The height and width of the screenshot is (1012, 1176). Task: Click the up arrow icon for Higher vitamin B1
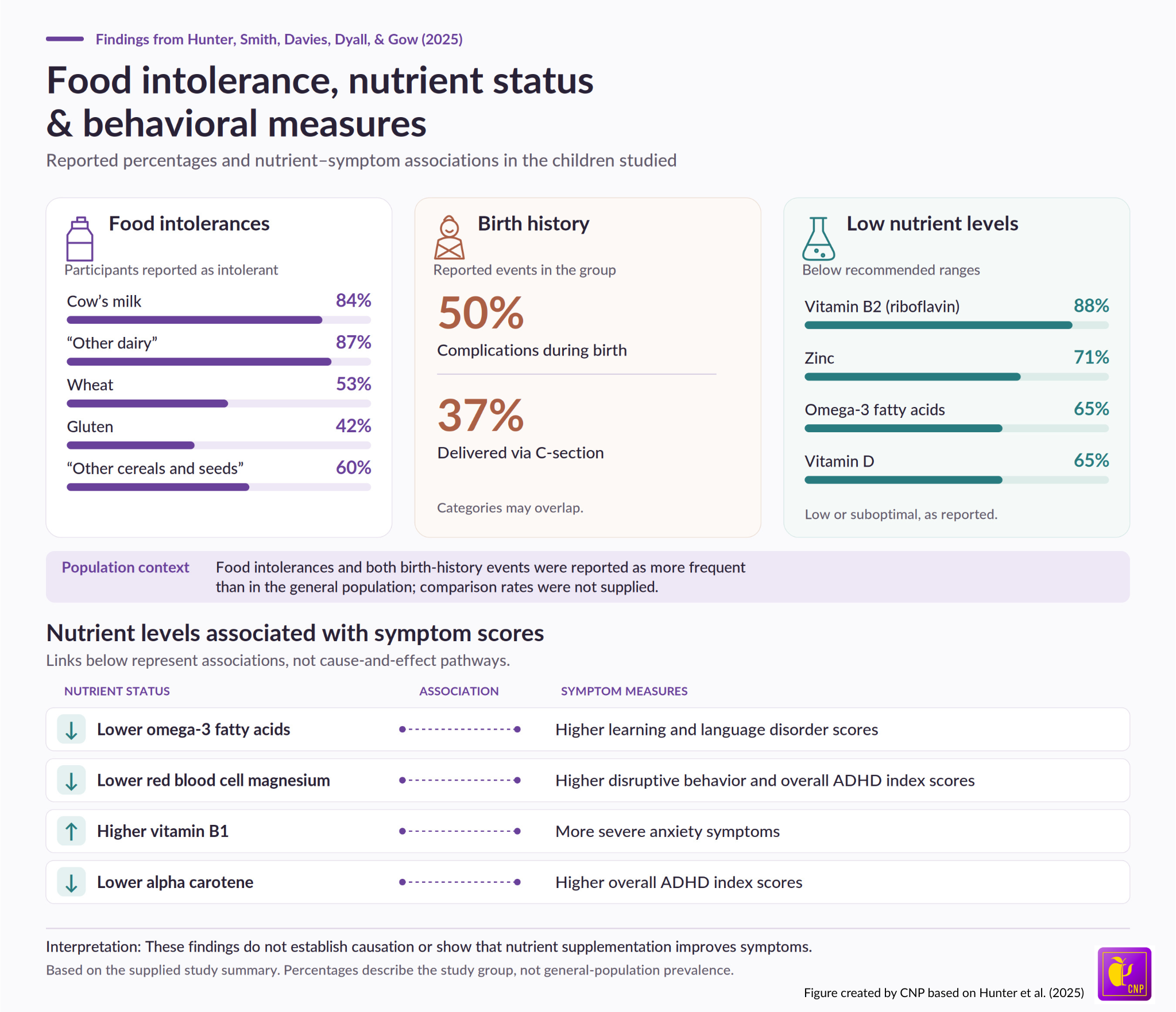[x=72, y=831]
